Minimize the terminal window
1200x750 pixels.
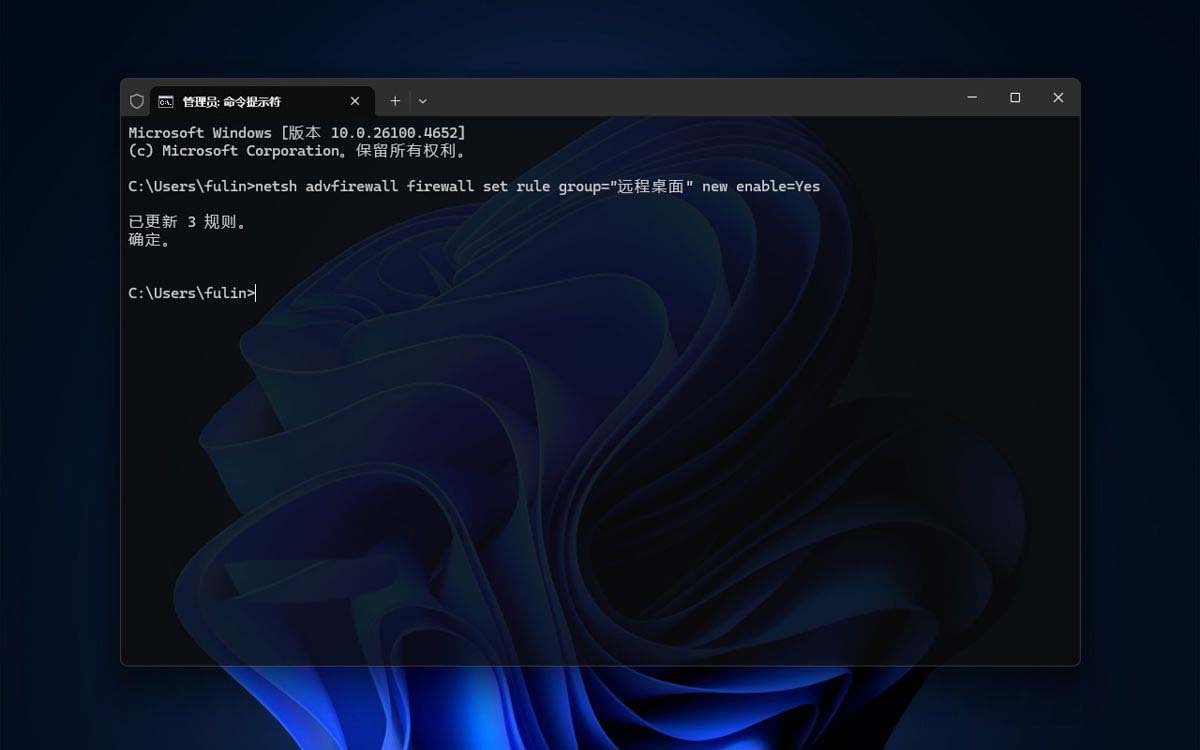pos(972,98)
